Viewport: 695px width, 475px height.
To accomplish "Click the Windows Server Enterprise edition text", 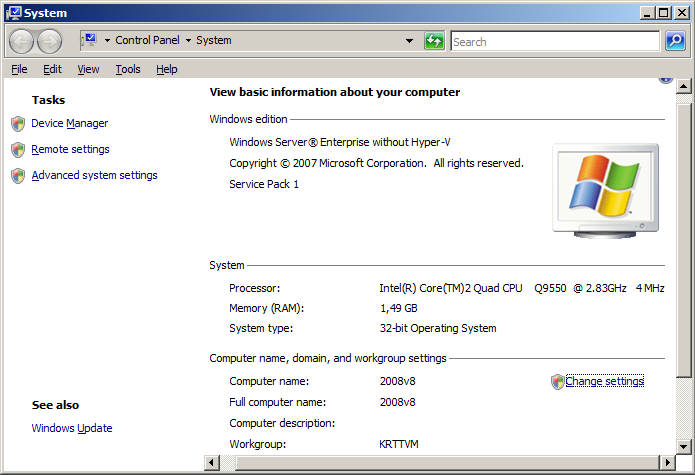I will [340, 142].
